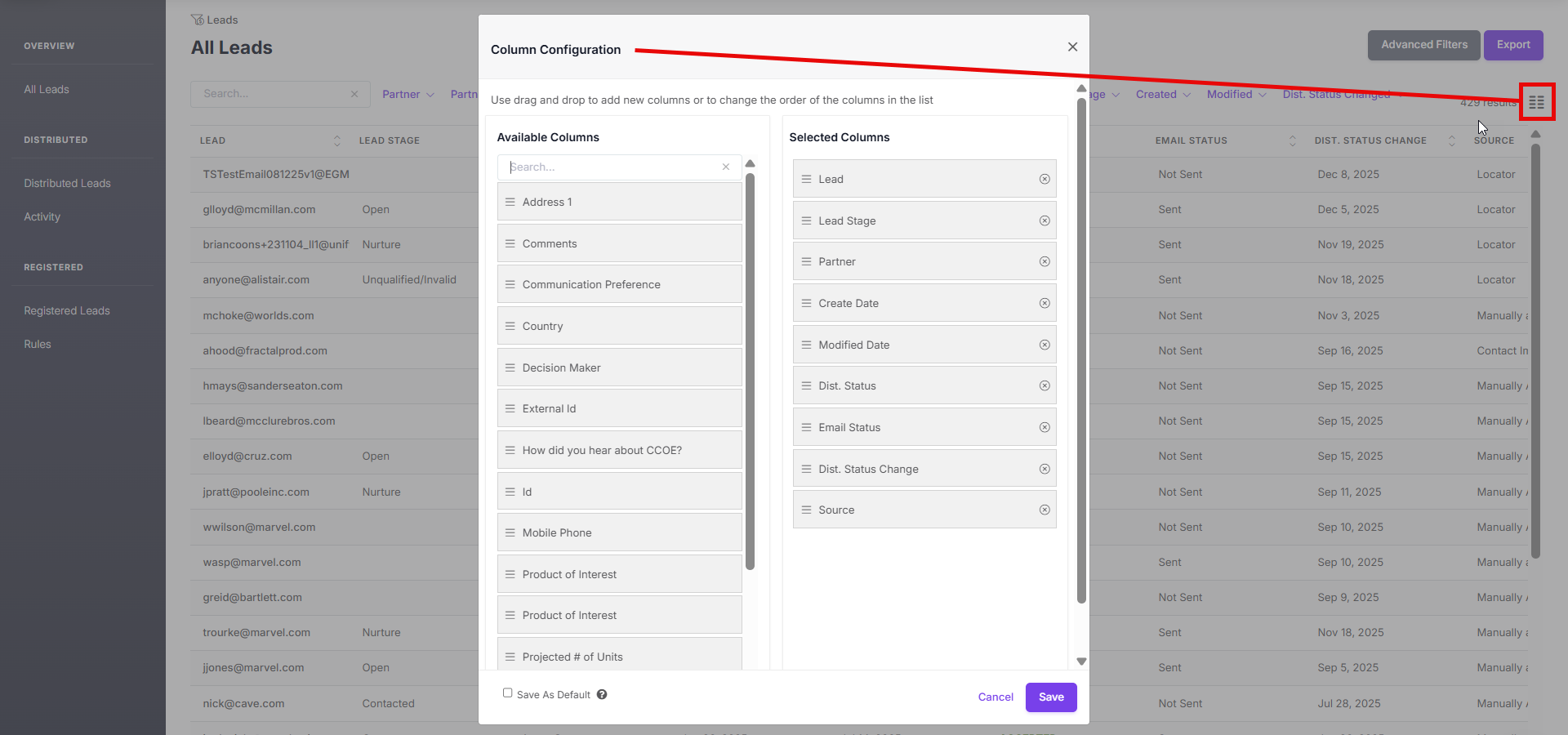Open Registered Leads from the sidebar
This screenshot has width=1568, height=735.
point(66,310)
